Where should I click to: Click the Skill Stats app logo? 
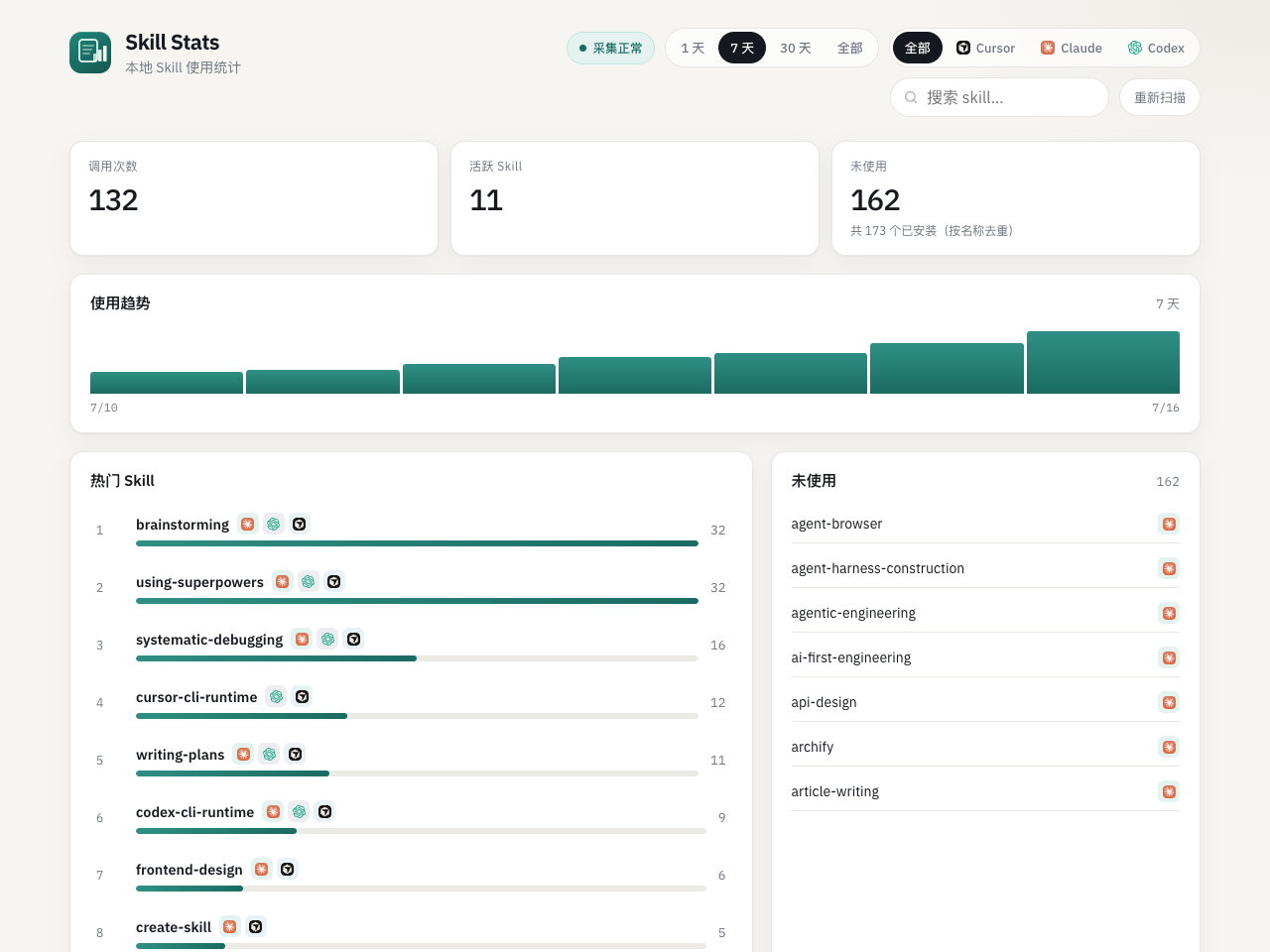(90, 53)
